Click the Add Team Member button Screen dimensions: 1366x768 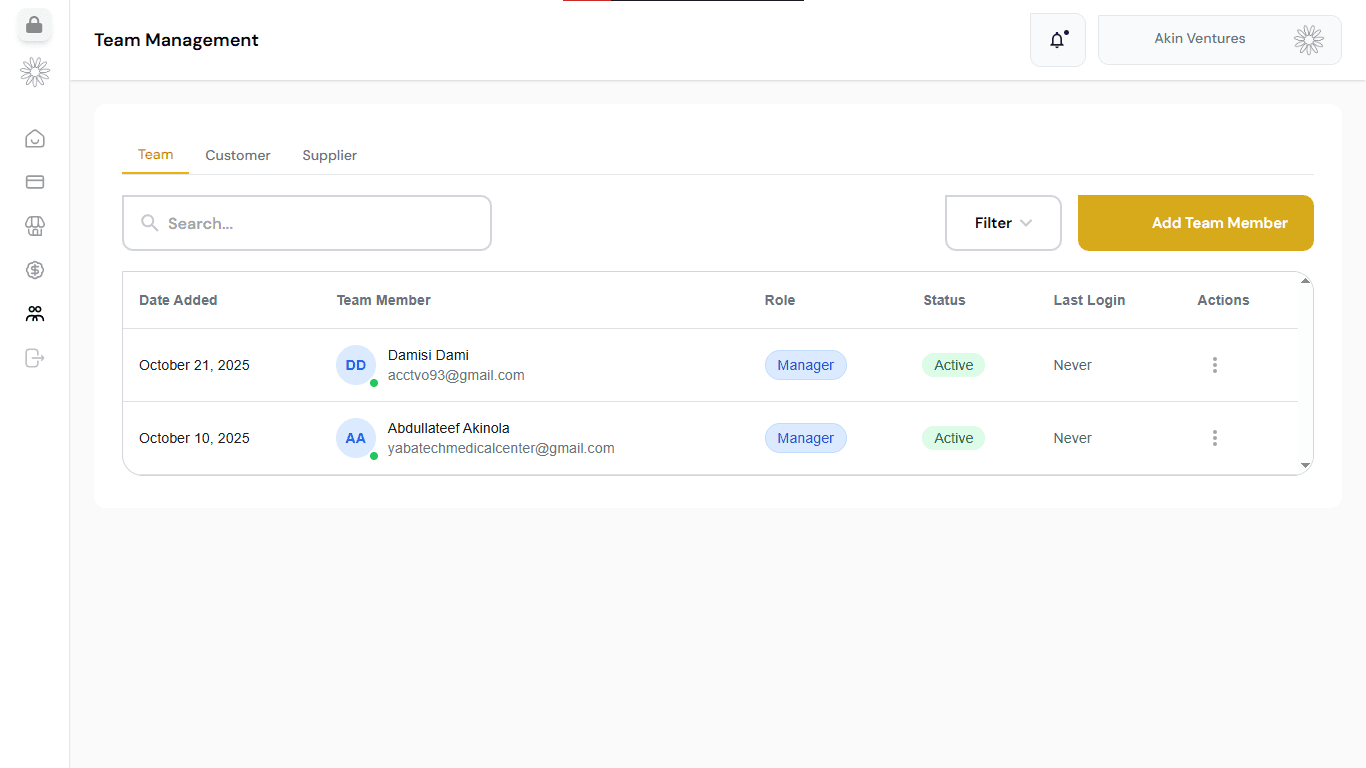(1195, 223)
